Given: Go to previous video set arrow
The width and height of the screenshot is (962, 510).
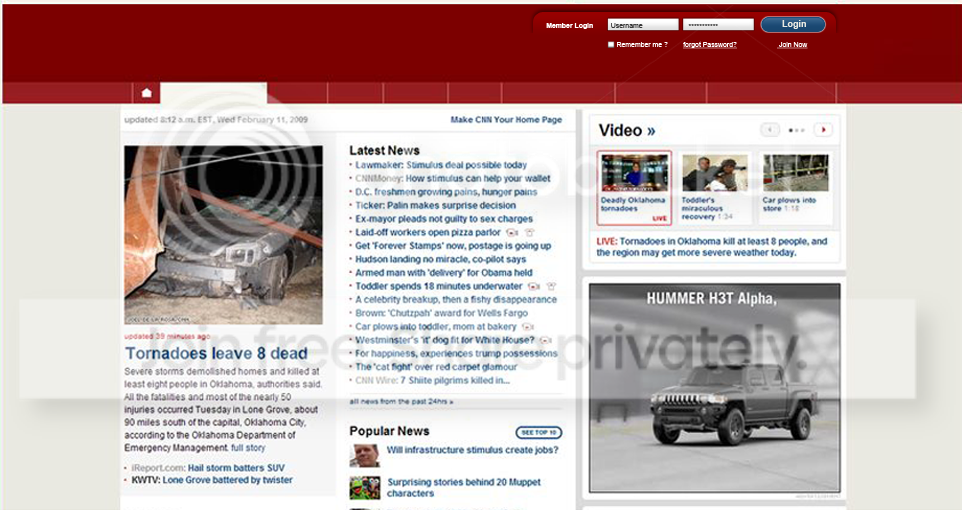Looking at the screenshot, I should tap(770, 129).
